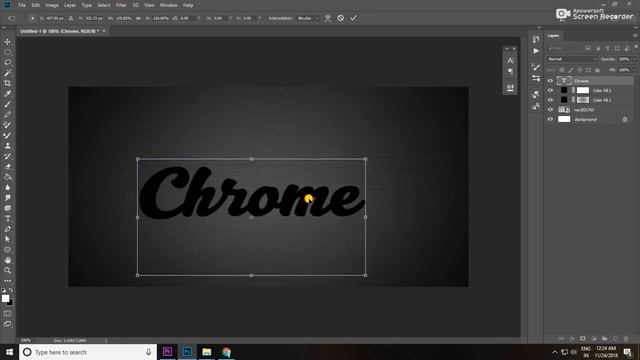Select the Clone Stamp tool
The width and height of the screenshot is (640, 360).
(7, 146)
